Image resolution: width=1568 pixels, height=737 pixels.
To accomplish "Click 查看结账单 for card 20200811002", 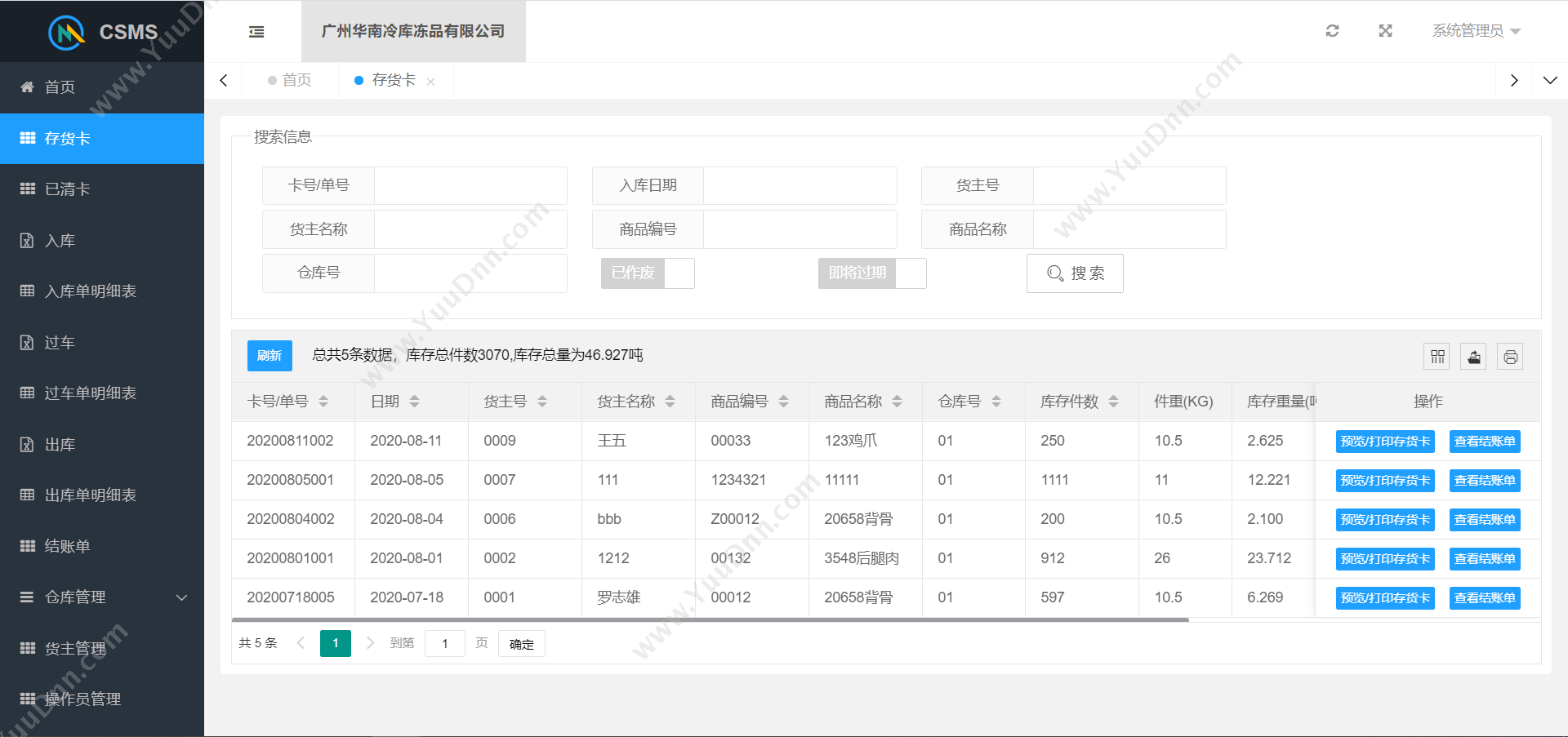I will coord(1485,442).
